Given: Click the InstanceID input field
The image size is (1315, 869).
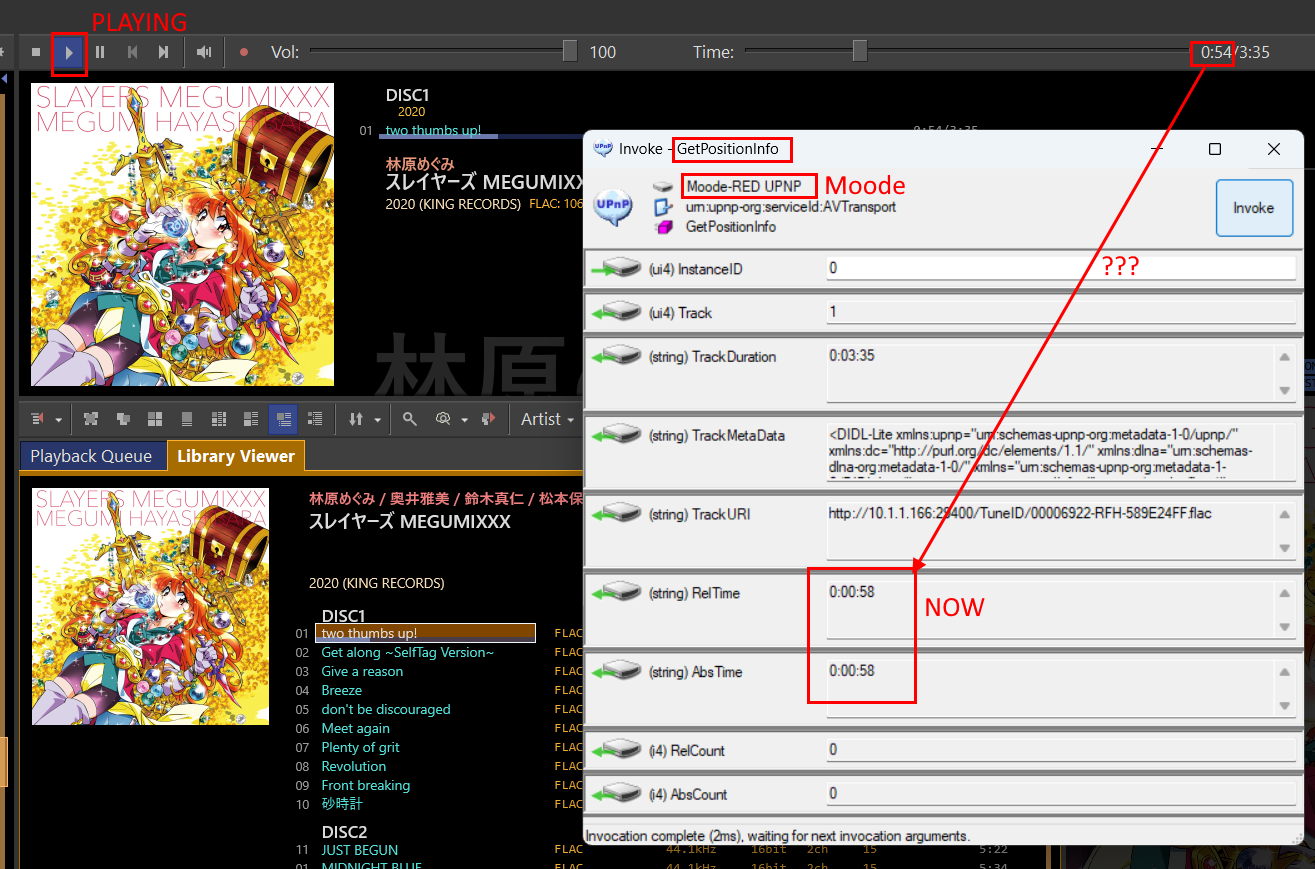Looking at the screenshot, I should pos(1060,268).
